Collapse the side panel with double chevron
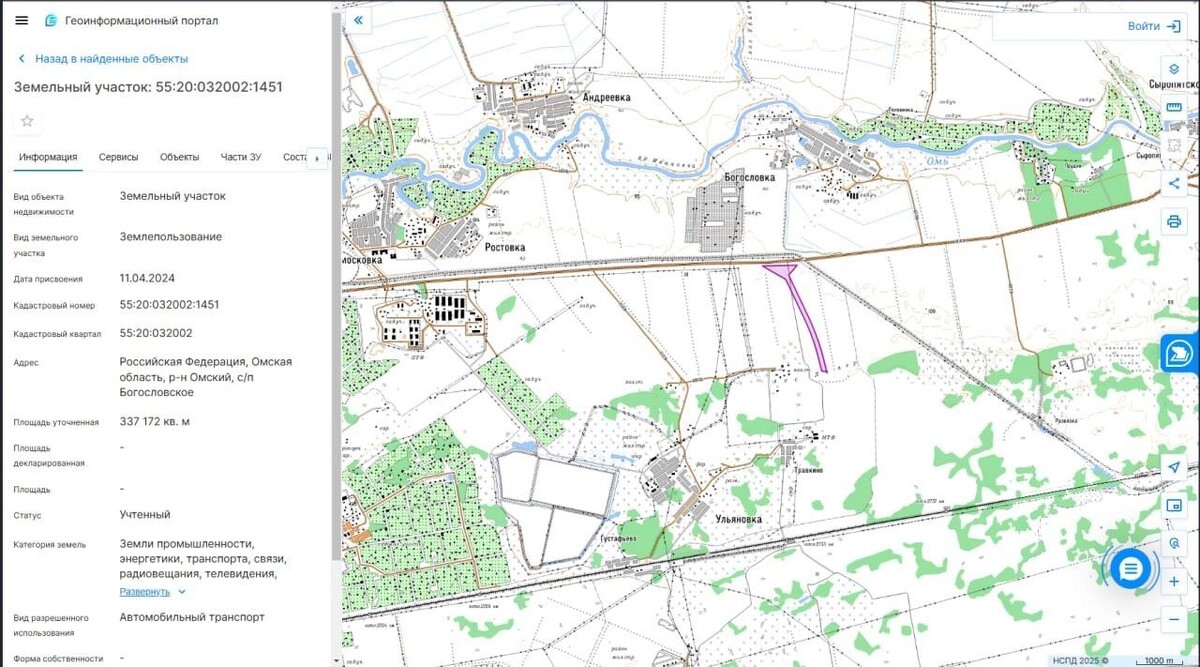The height and width of the screenshot is (667, 1200). (x=358, y=20)
